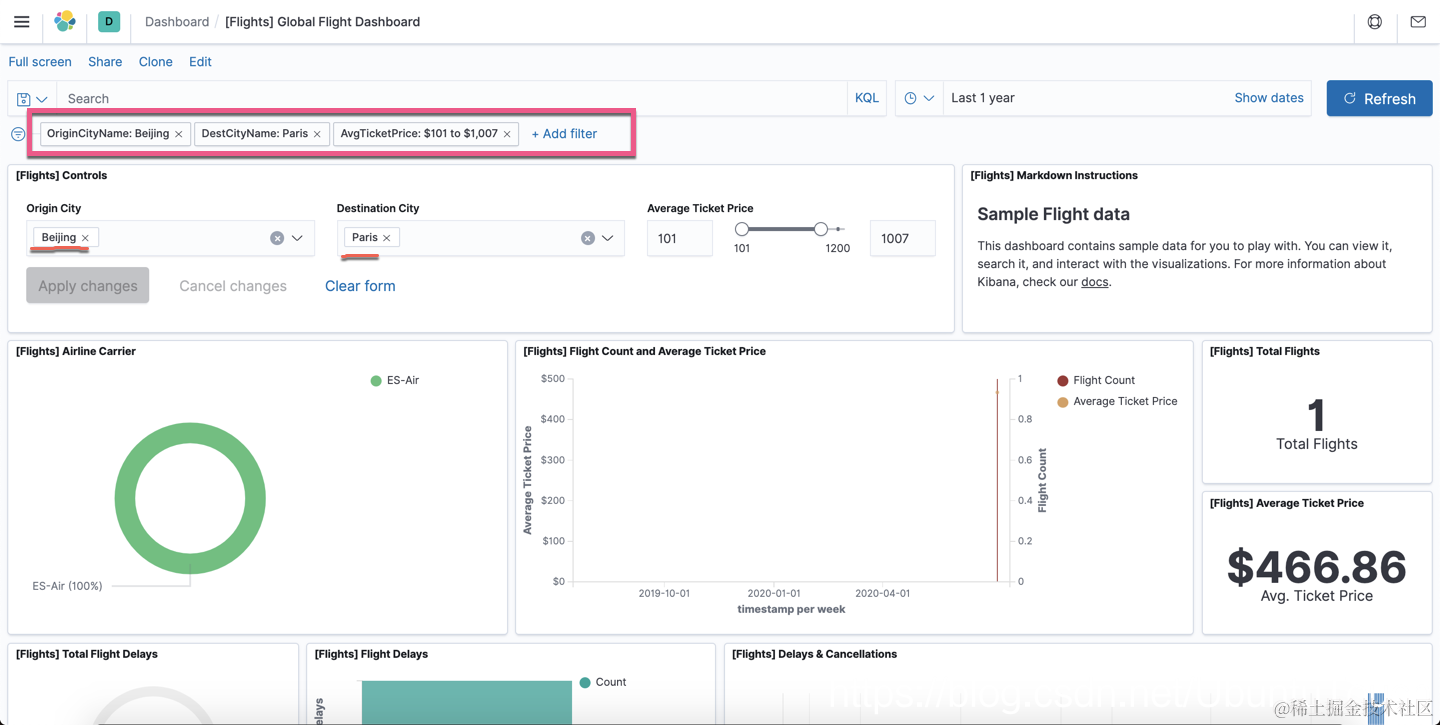The width and height of the screenshot is (1440, 725).
Task: Clear the Origin City combo box
Action: 277,238
